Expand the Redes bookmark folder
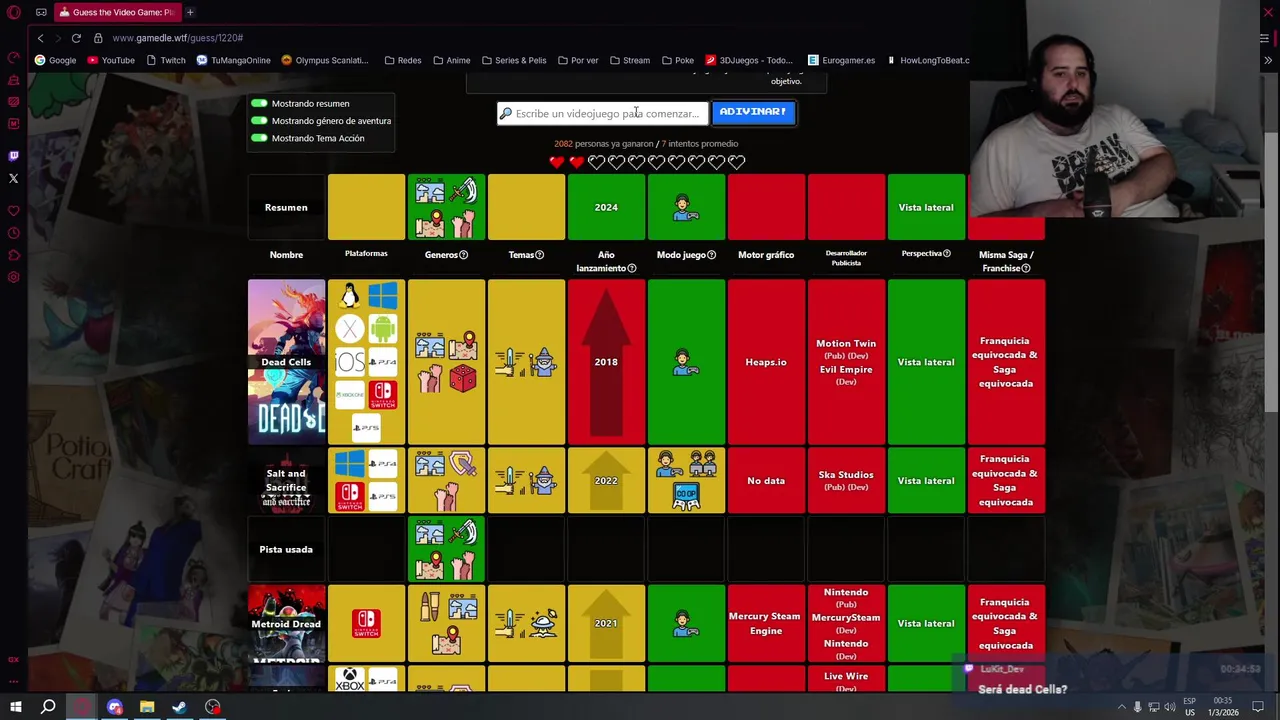The image size is (1280, 720). (403, 60)
